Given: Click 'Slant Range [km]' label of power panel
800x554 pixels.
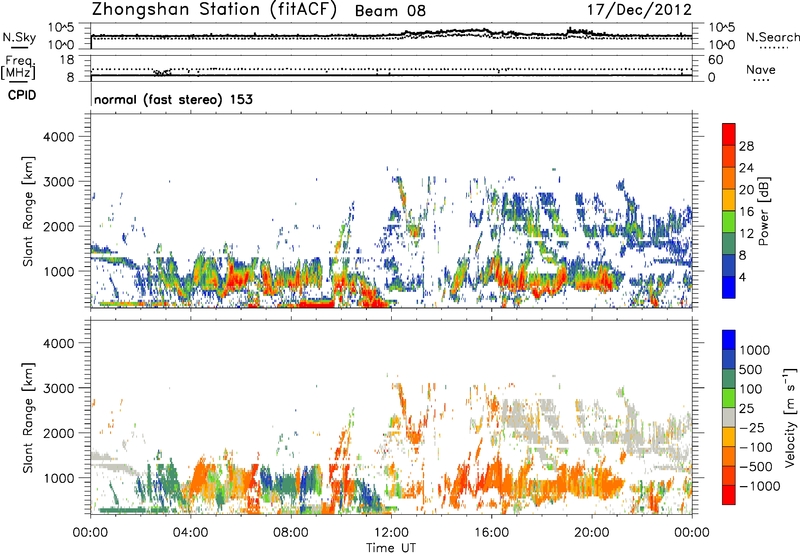Looking at the screenshot, I should click(28, 211).
